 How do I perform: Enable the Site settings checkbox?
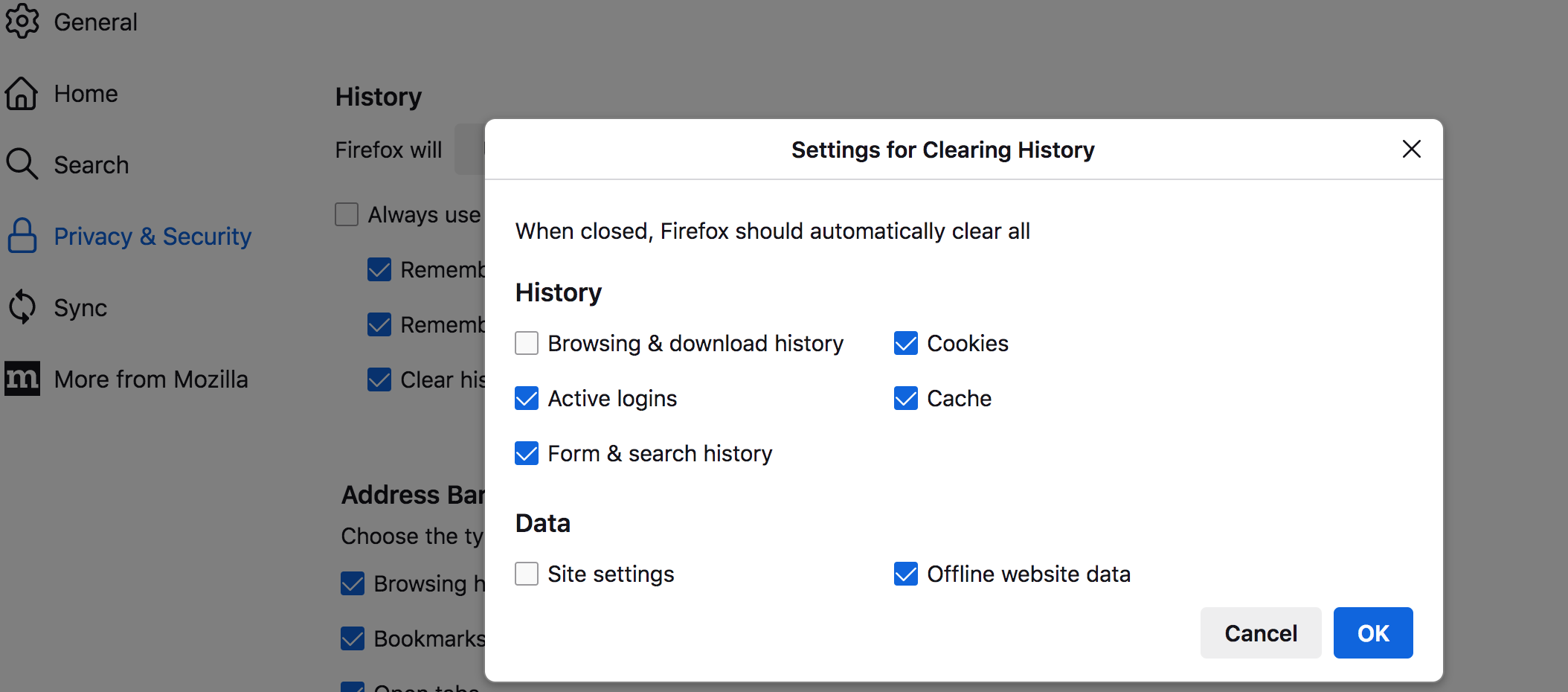527,574
